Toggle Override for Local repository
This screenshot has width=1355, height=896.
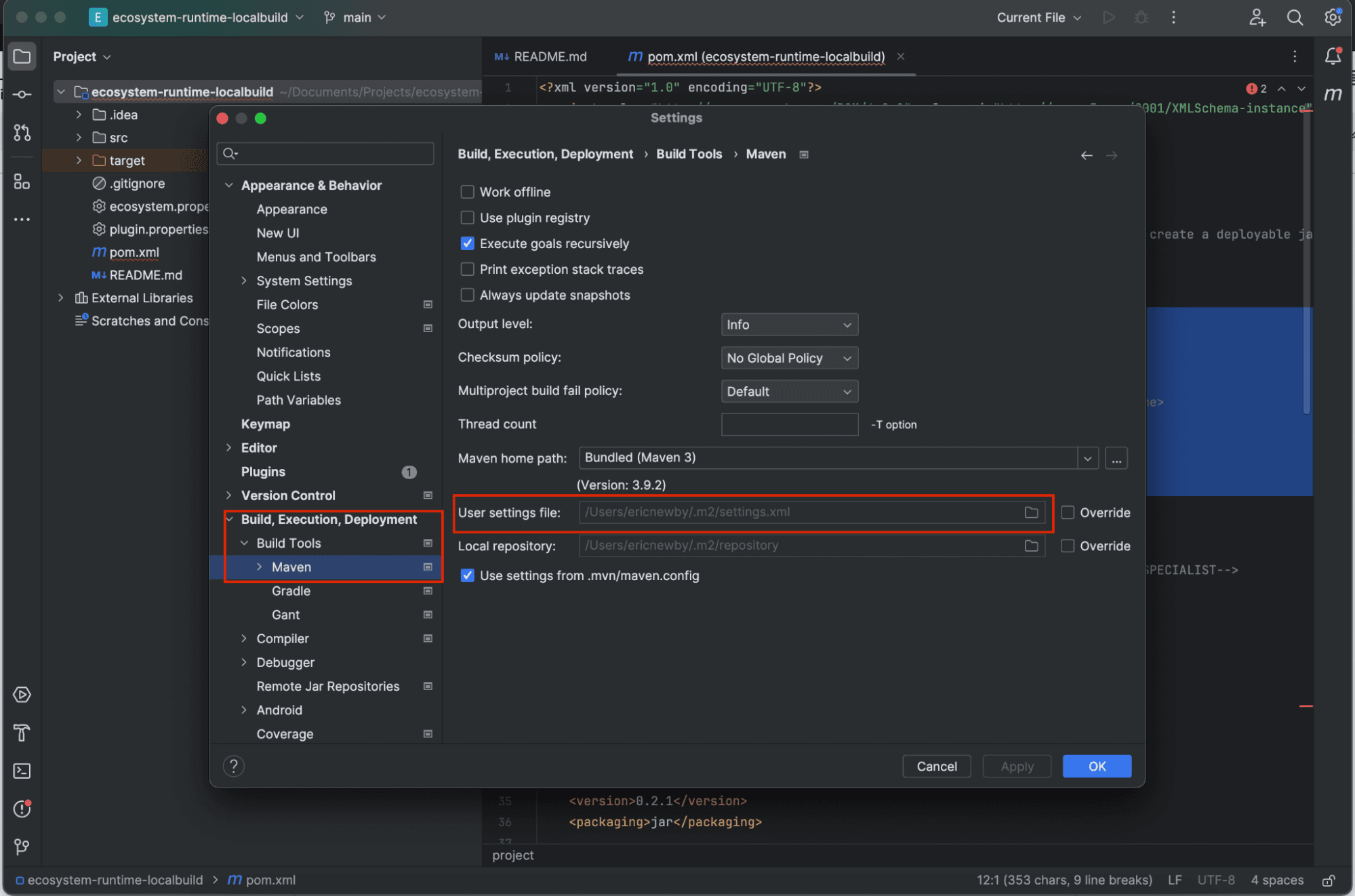[1068, 546]
